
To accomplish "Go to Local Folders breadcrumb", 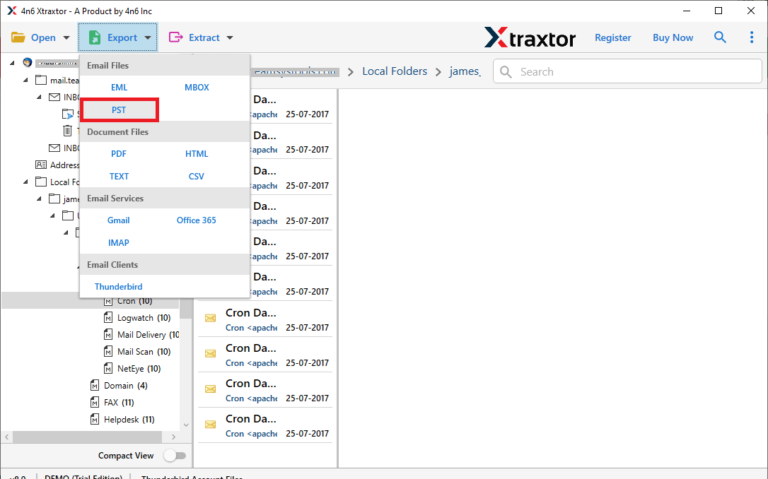I will (394, 72).
